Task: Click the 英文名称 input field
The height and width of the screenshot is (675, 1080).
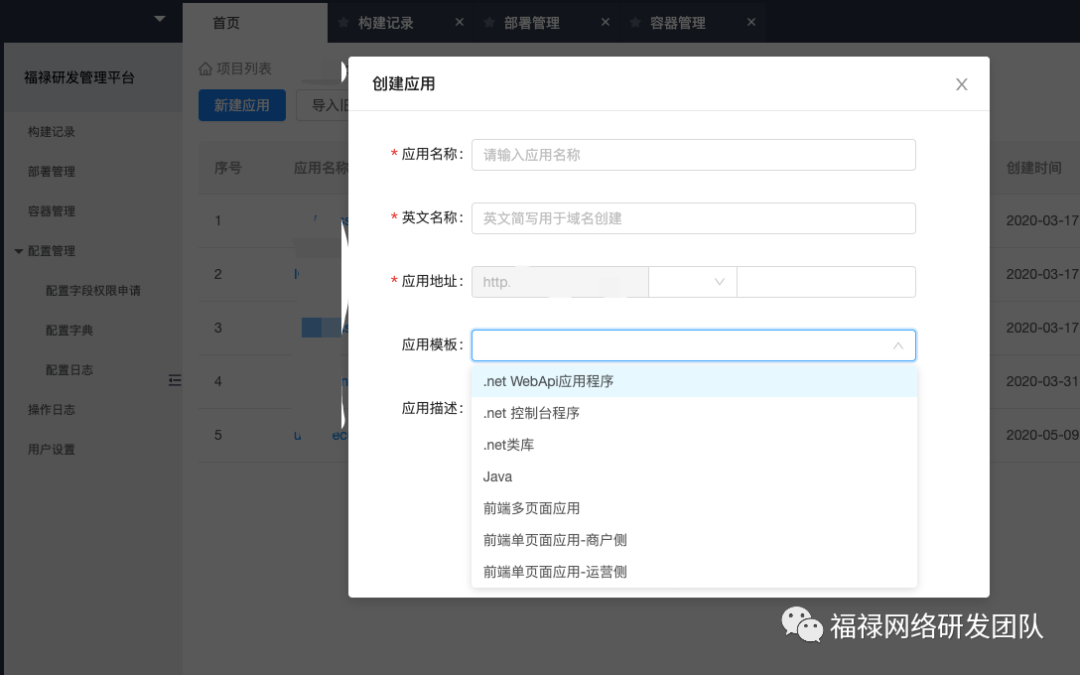Action: tap(694, 218)
